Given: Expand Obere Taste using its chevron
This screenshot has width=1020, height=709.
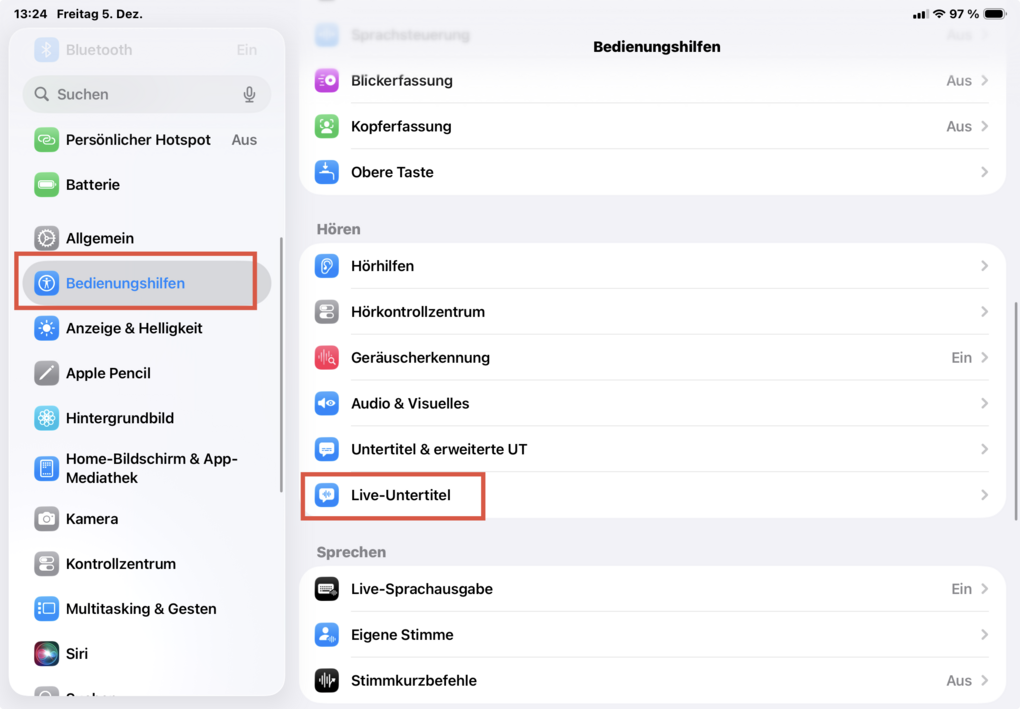Looking at the screenshot, I should click(984, 172).
